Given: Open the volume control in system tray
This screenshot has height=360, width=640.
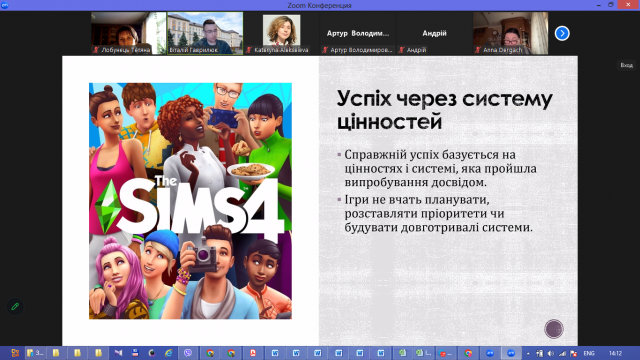Looking at the screenshot, I should pos(551,353).
